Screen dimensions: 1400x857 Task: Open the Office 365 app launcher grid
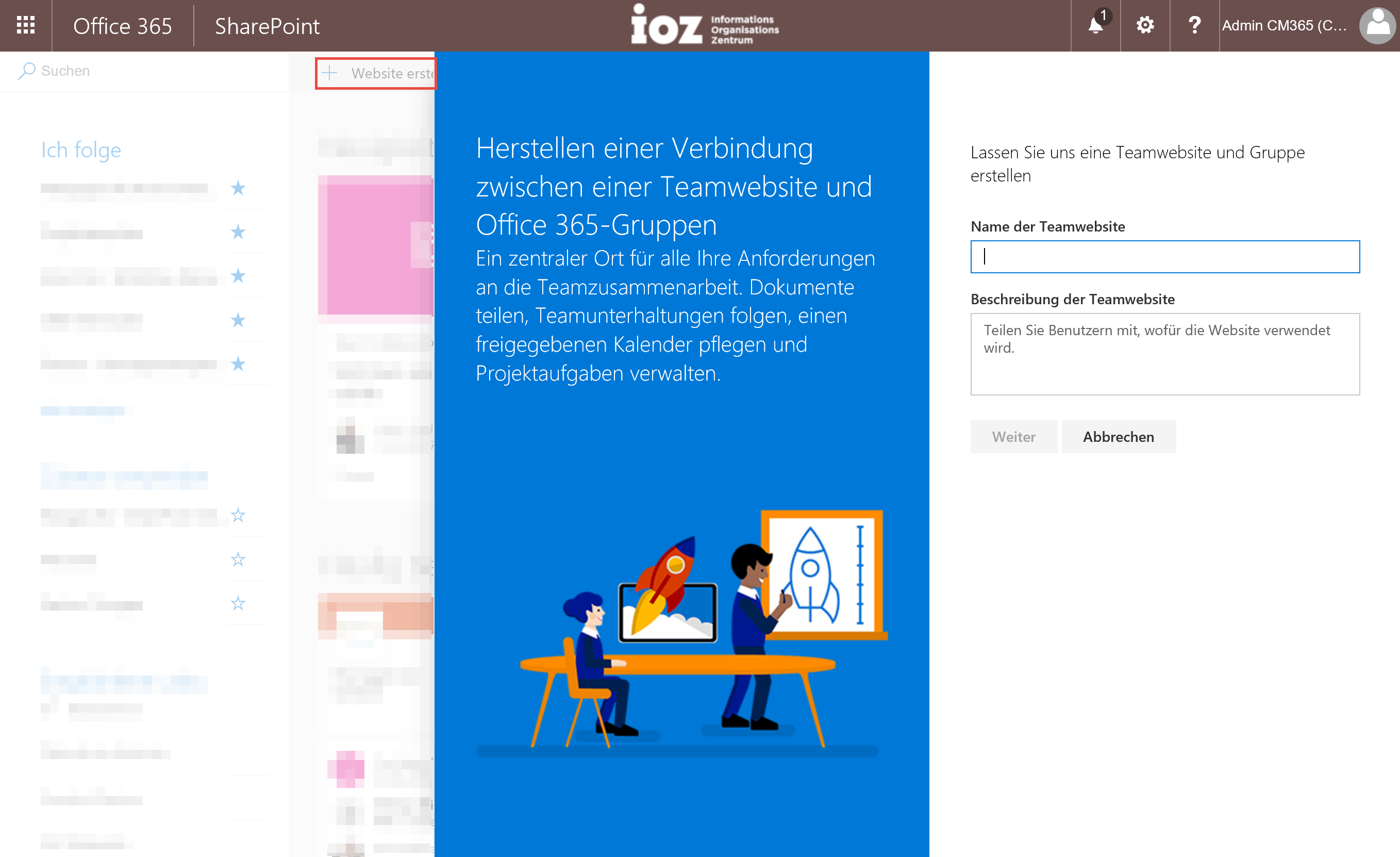click(26, 26)
